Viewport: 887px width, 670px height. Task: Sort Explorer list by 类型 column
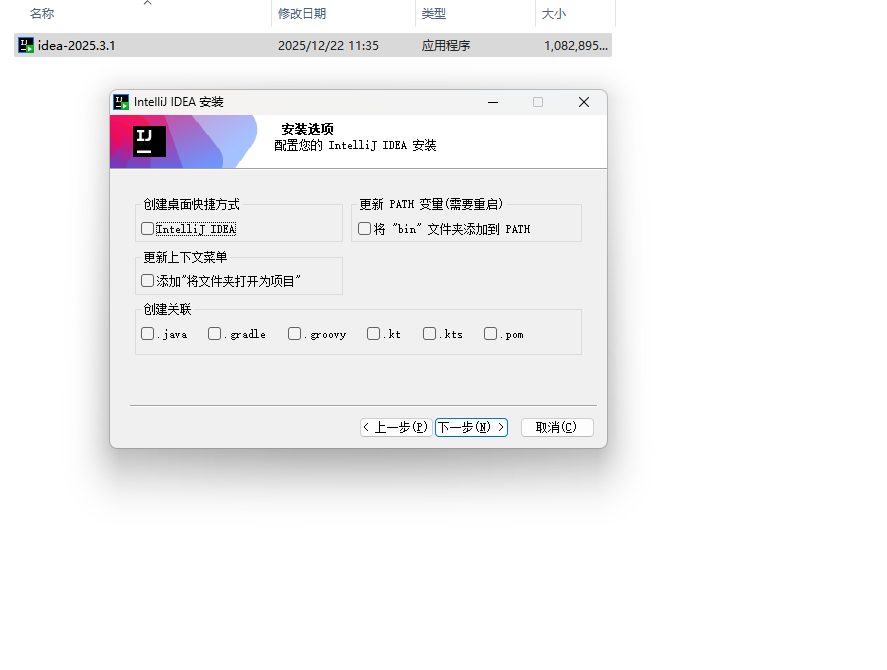click(433, 14)
